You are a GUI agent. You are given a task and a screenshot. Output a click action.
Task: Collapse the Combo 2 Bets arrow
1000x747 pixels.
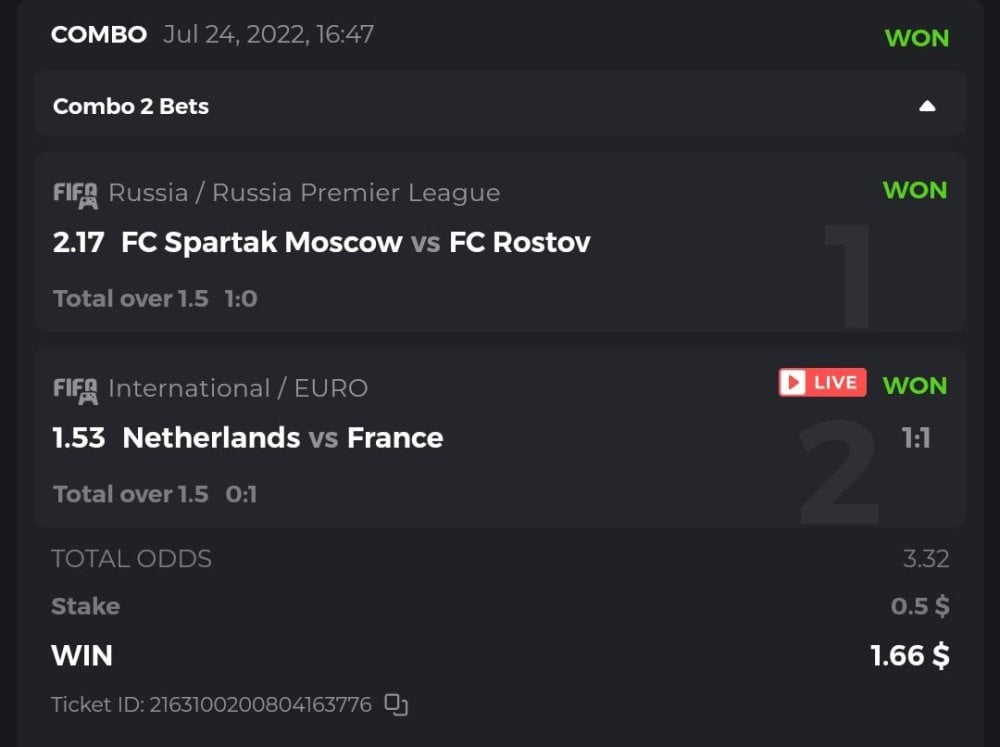[x=927, y=106]
